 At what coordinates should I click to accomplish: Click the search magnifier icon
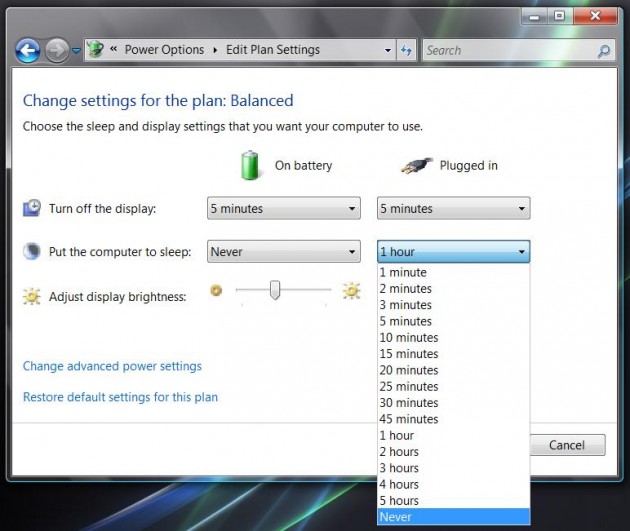604,51
